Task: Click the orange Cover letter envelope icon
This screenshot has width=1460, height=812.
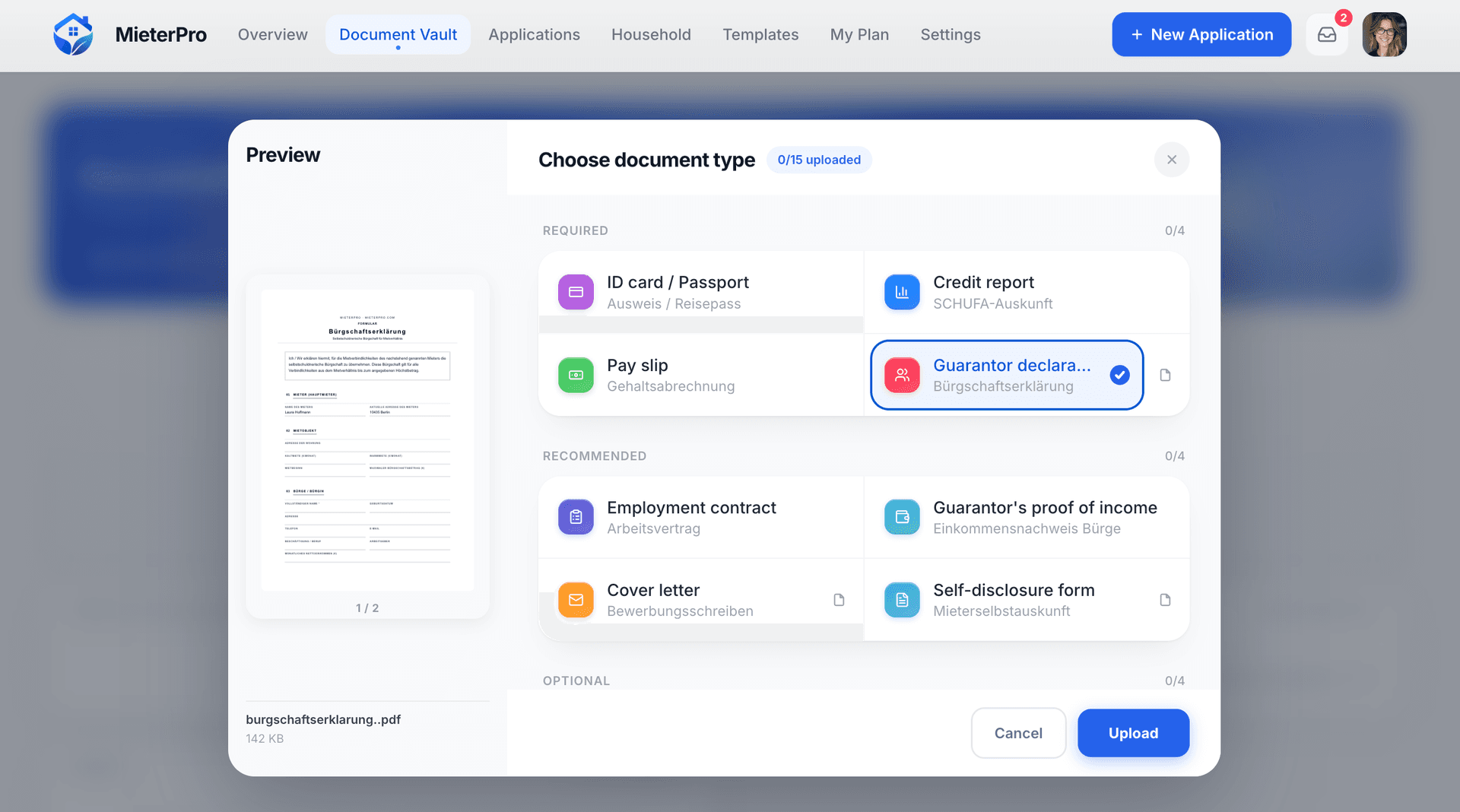Action: coord(576,600)
